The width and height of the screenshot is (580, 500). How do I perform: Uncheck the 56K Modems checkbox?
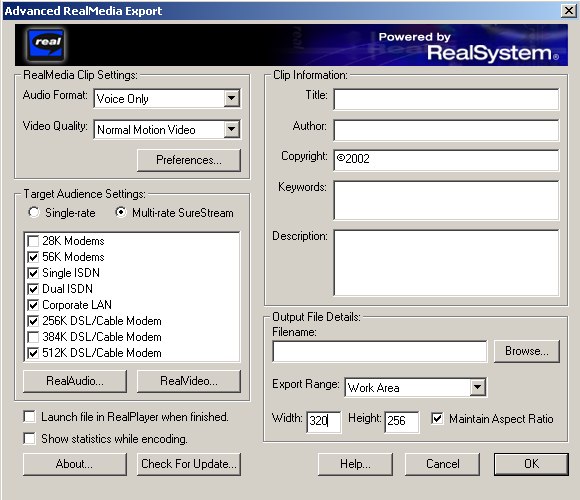pos(33,257)
